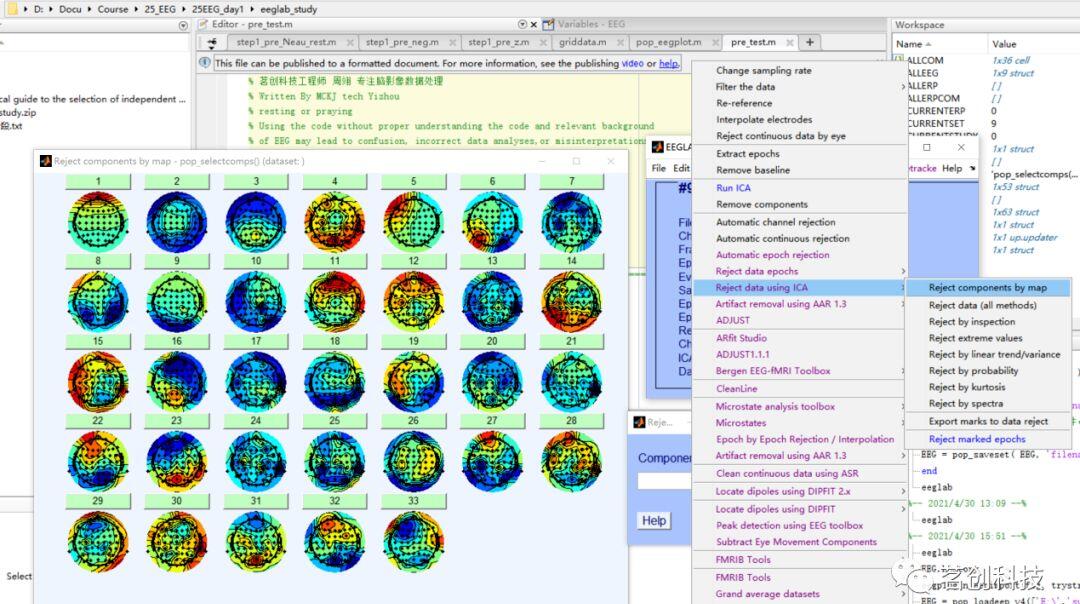Screen dimensions: 1080x604
Task: Click component 33 number button
Action: click(x=413, y=501)
